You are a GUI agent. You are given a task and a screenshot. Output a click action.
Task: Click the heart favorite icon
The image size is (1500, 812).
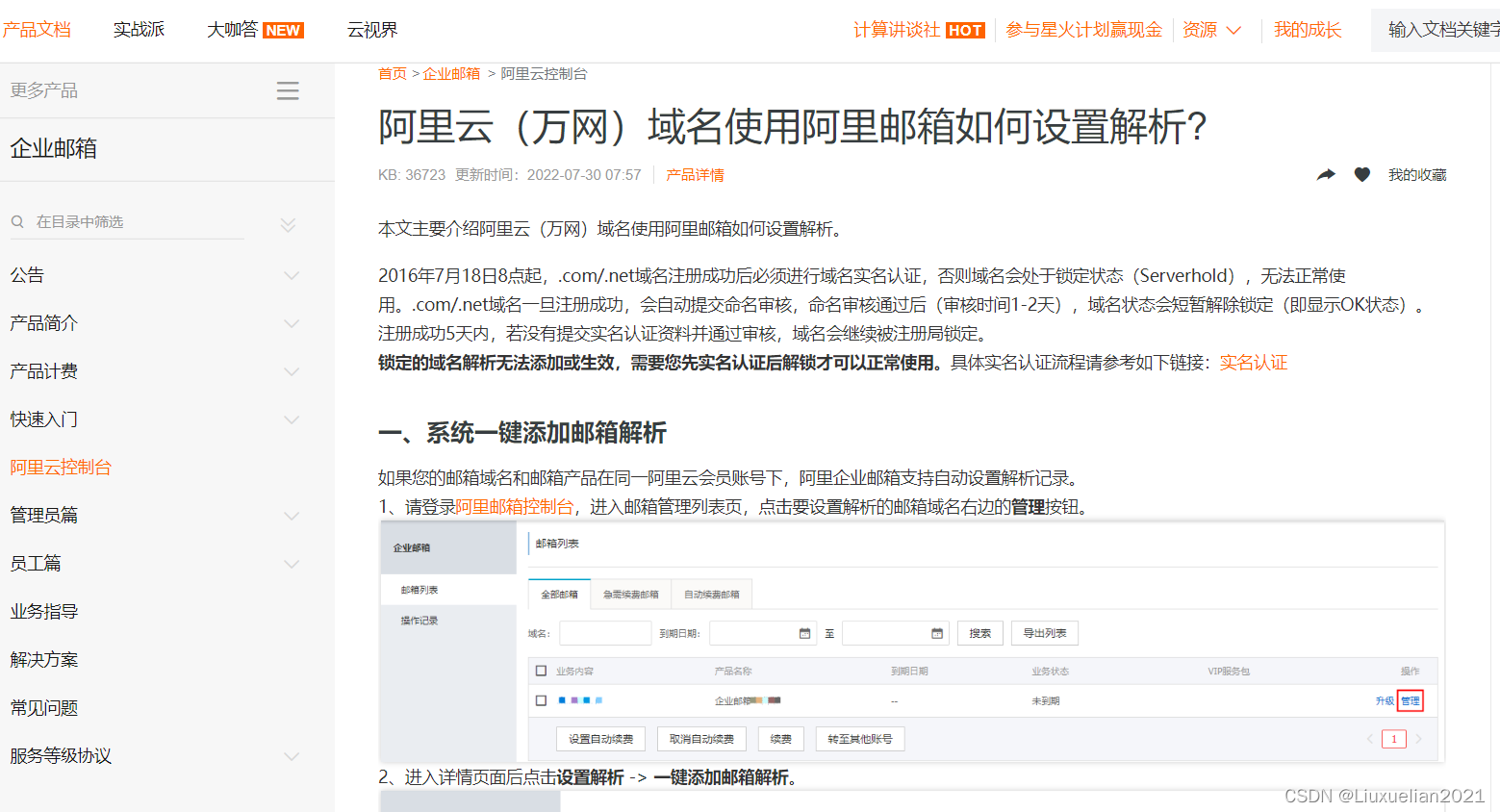[1361, 174]
